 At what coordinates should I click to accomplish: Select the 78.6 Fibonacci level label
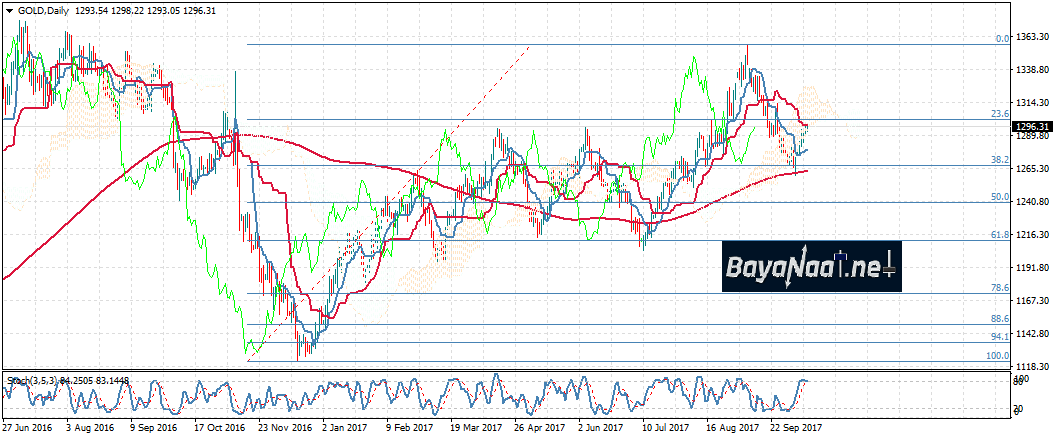pyautogui.click(x=999, y=288)
